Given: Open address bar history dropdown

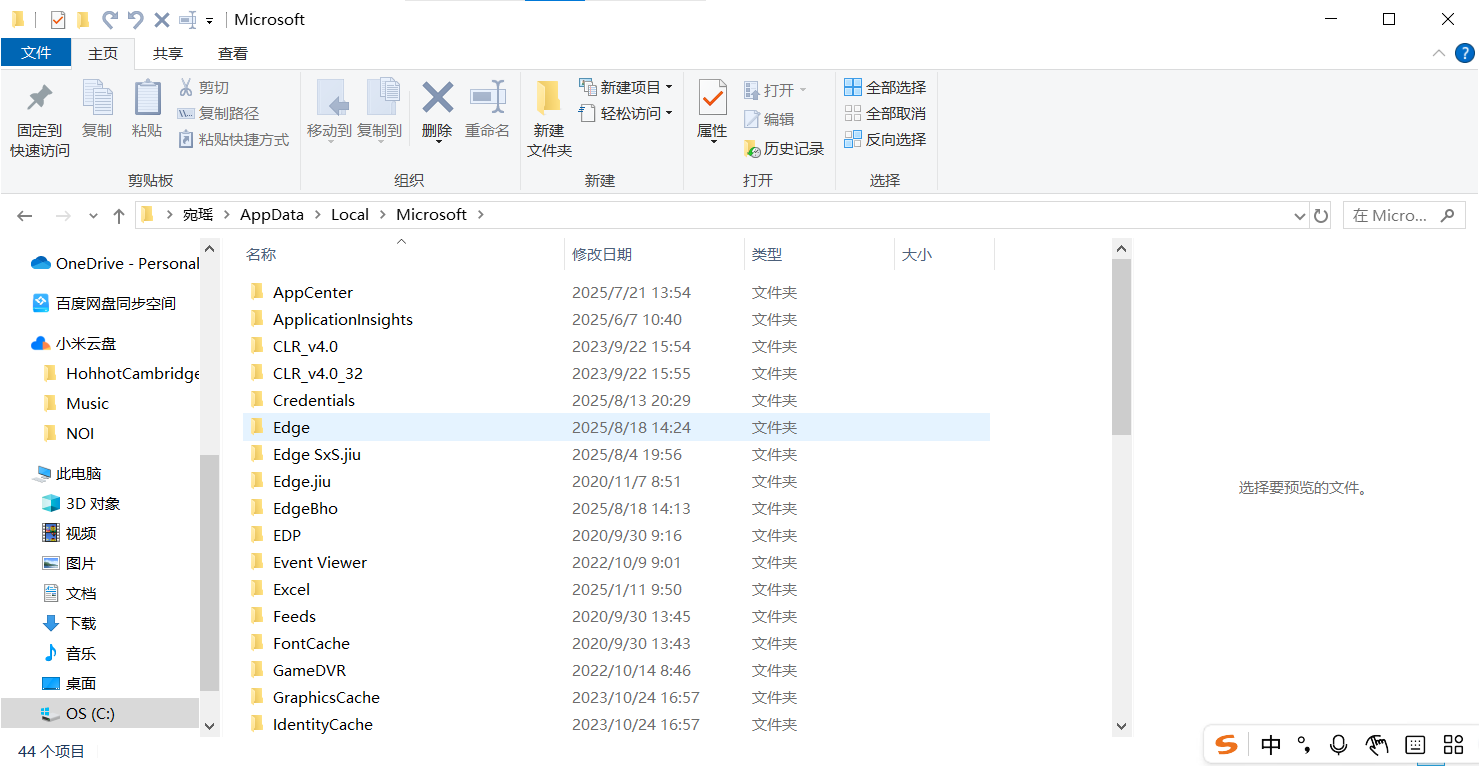Looking at the screenshot, I should click(x=1300, y=215).
